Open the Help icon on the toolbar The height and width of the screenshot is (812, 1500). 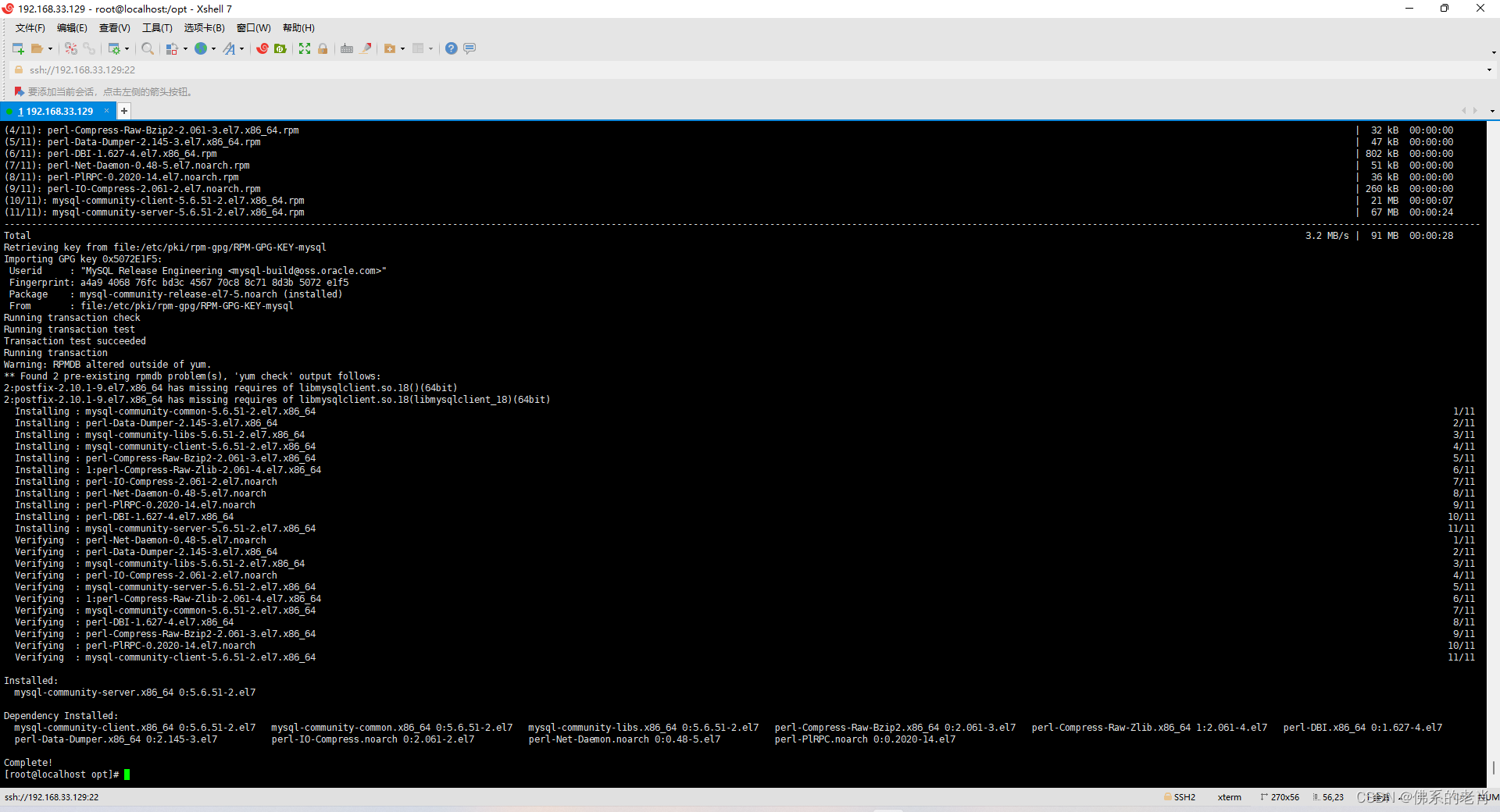450,48
